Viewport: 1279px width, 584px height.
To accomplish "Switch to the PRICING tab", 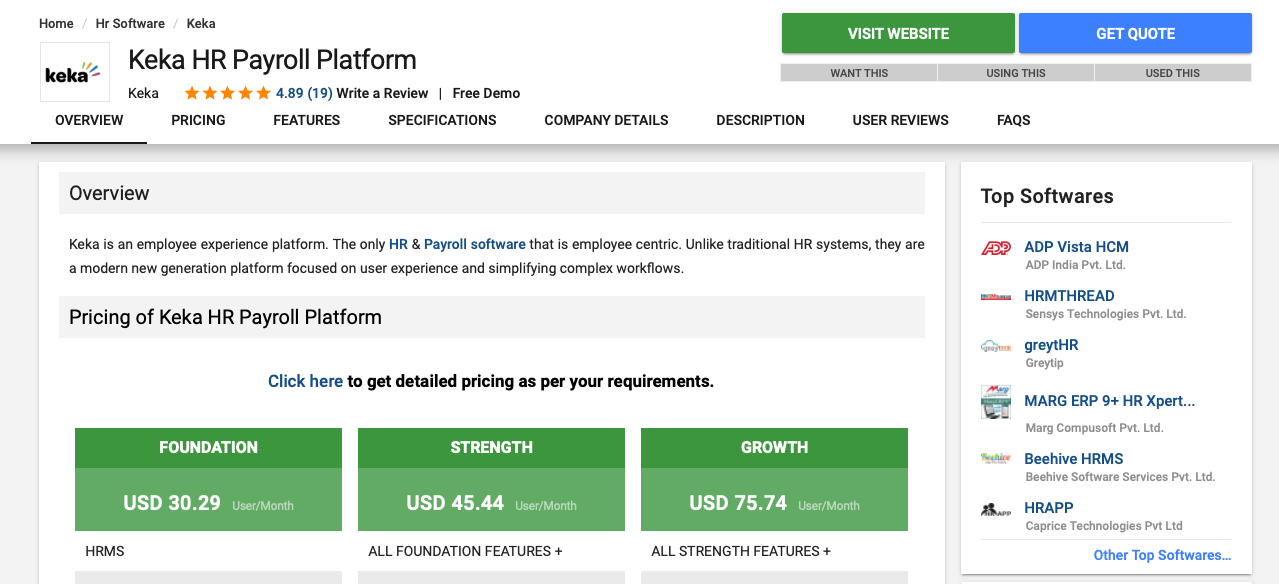I will pos(198,120).
